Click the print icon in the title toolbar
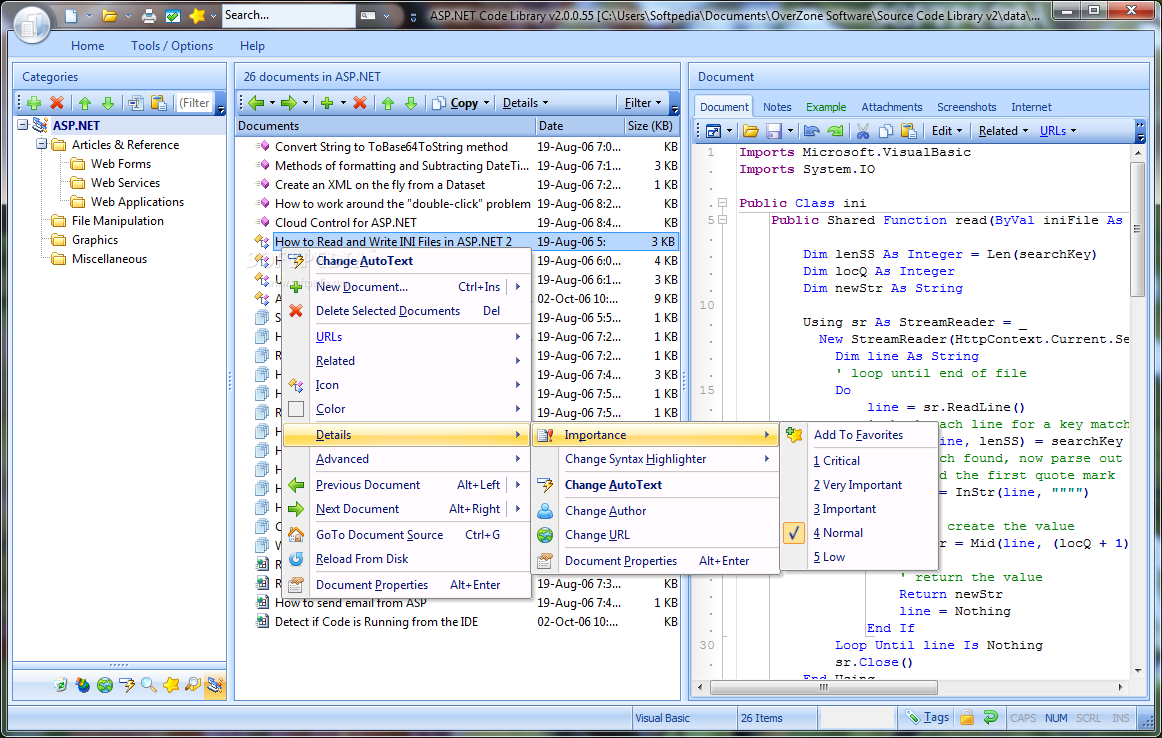This screenshot has width=1162, height=738. pos(149,16)
